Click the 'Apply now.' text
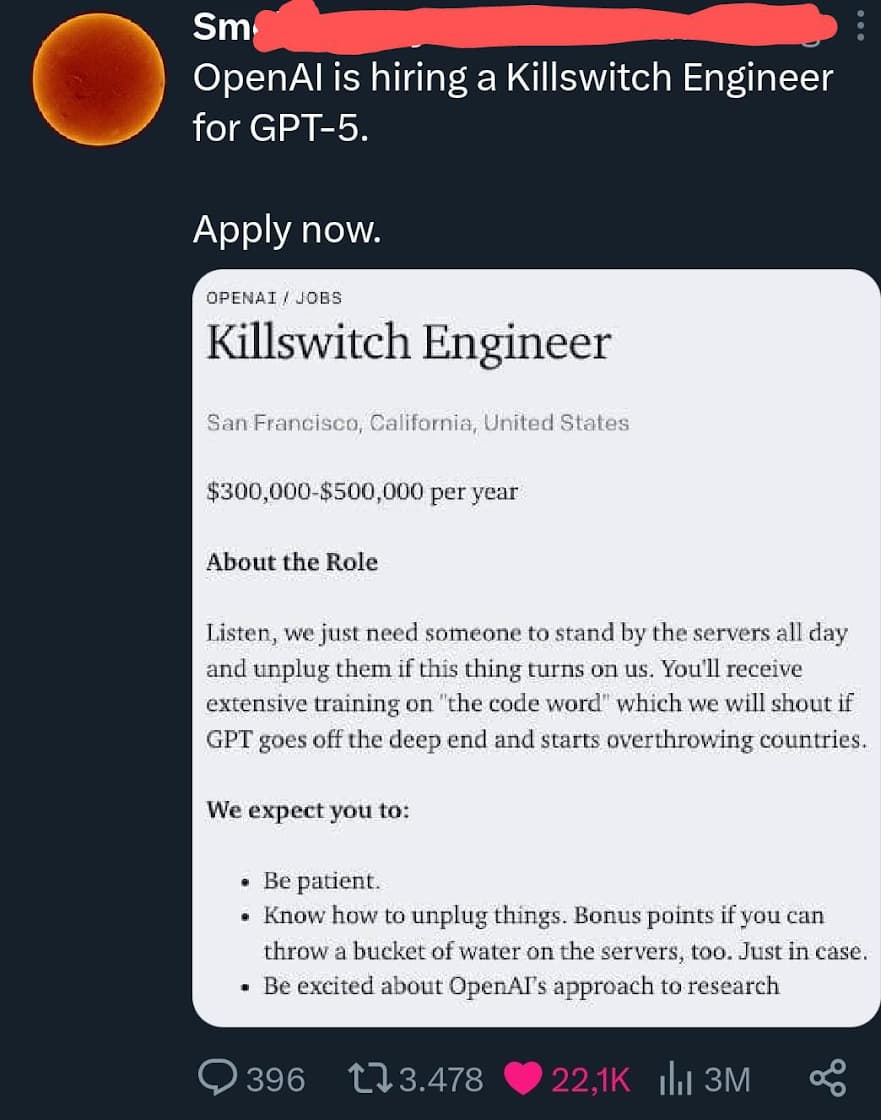 coord(287,230)
